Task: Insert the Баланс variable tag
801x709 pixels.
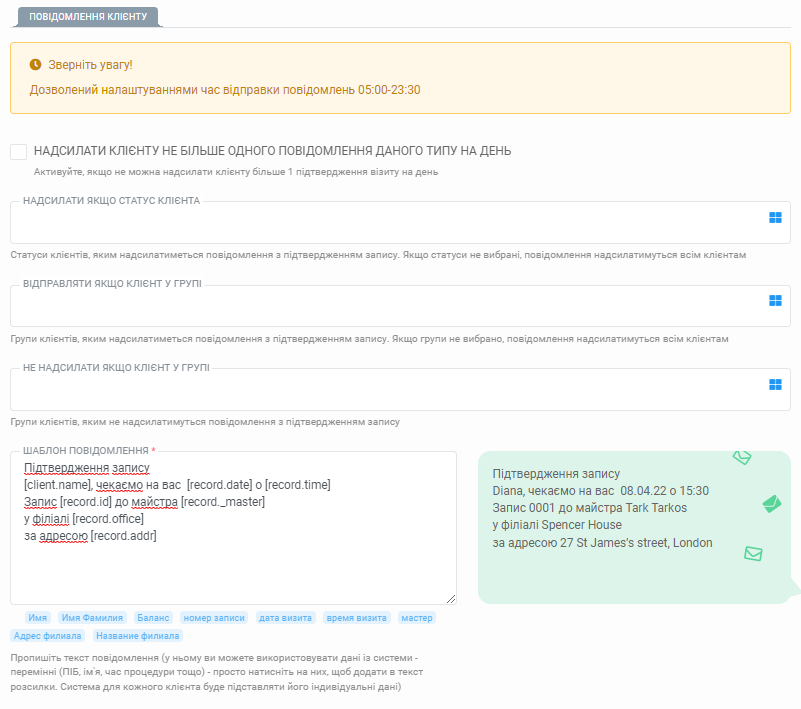Action: 153,618
